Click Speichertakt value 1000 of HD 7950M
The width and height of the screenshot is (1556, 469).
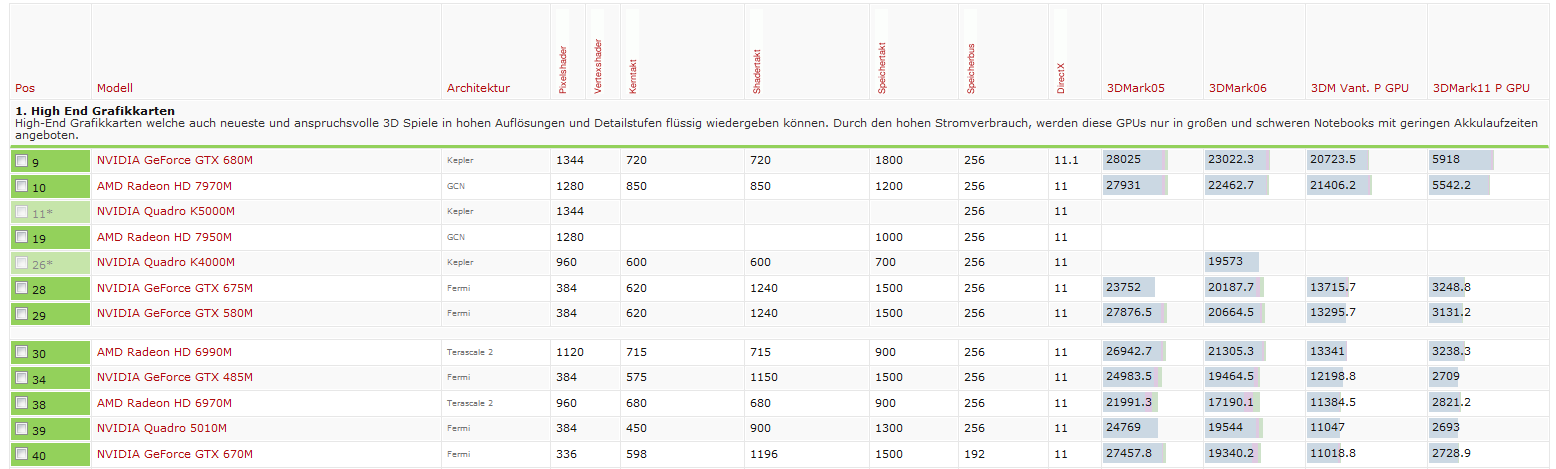tap(889, 237)
